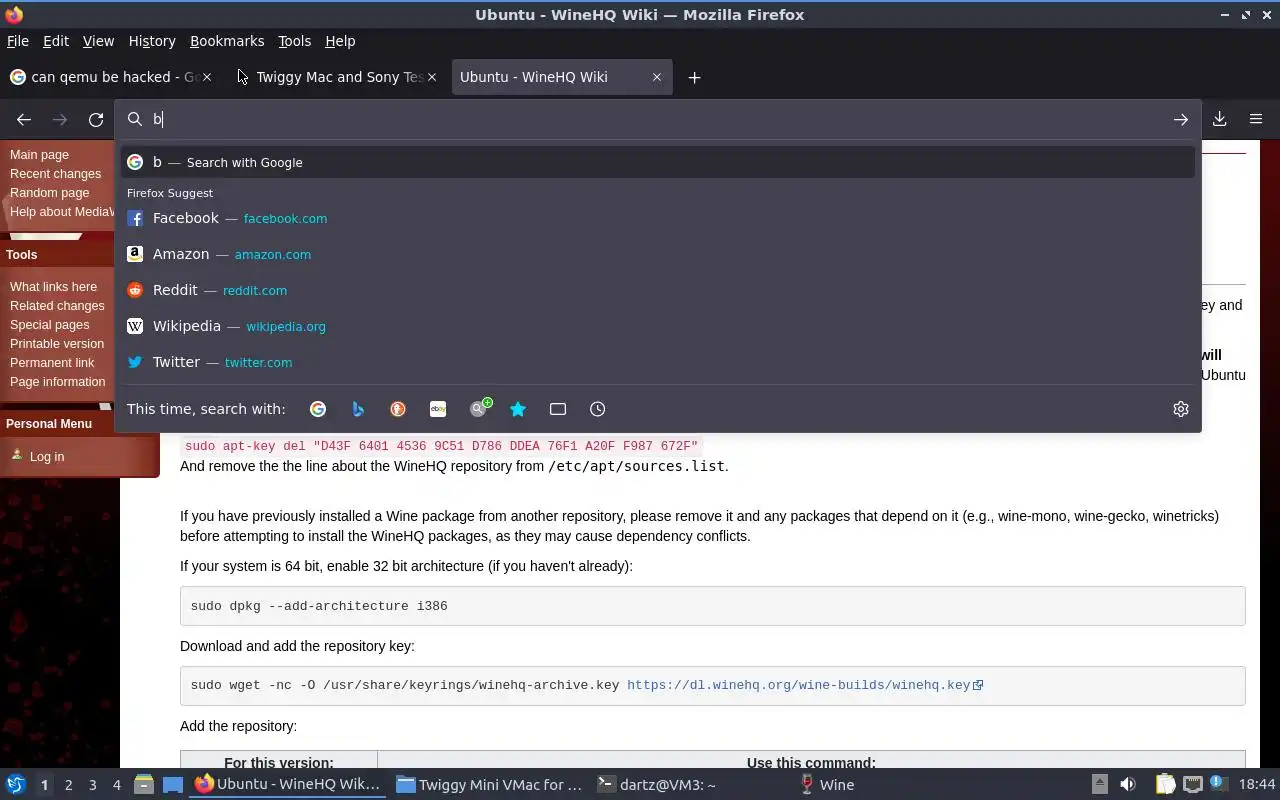This screenshot has height=800, width=1280.
Task: Open the file manager icon in taskbar
Action: click(x=144, y=785)
